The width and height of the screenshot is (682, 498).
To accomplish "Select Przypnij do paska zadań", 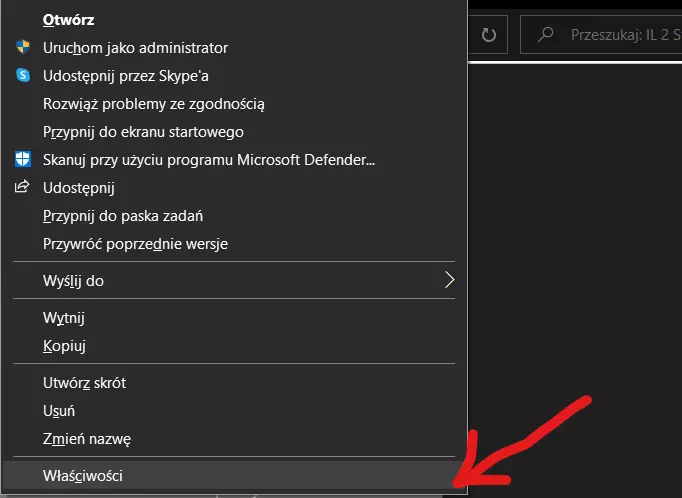I will point(123,215).
